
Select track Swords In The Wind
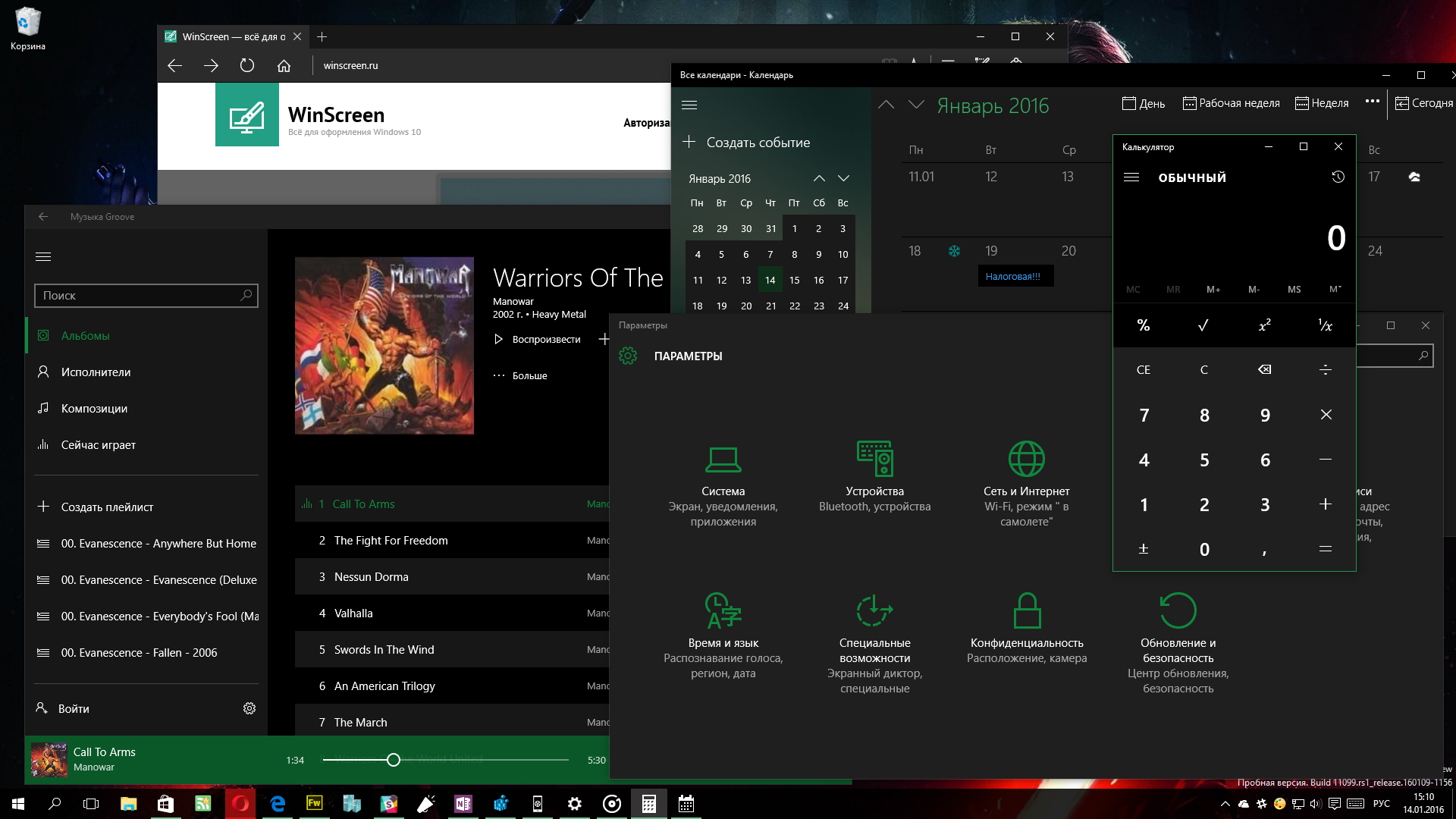click(452, 649)
